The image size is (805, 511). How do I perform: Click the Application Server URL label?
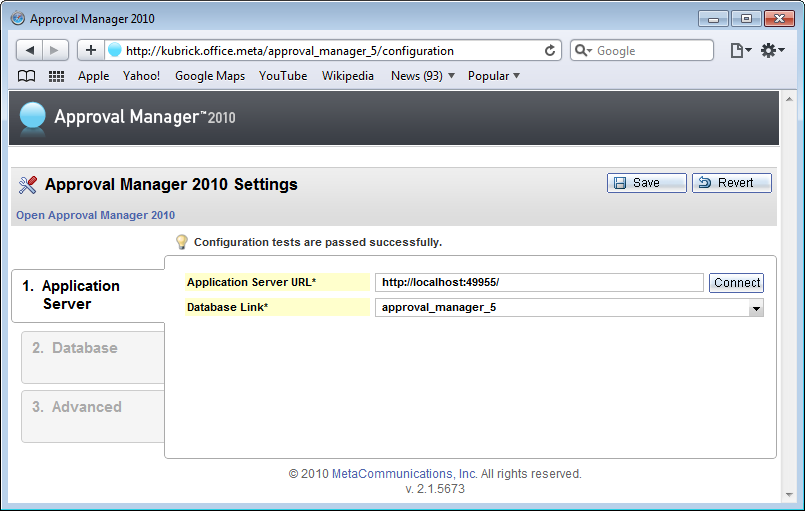tap(252, 282)
